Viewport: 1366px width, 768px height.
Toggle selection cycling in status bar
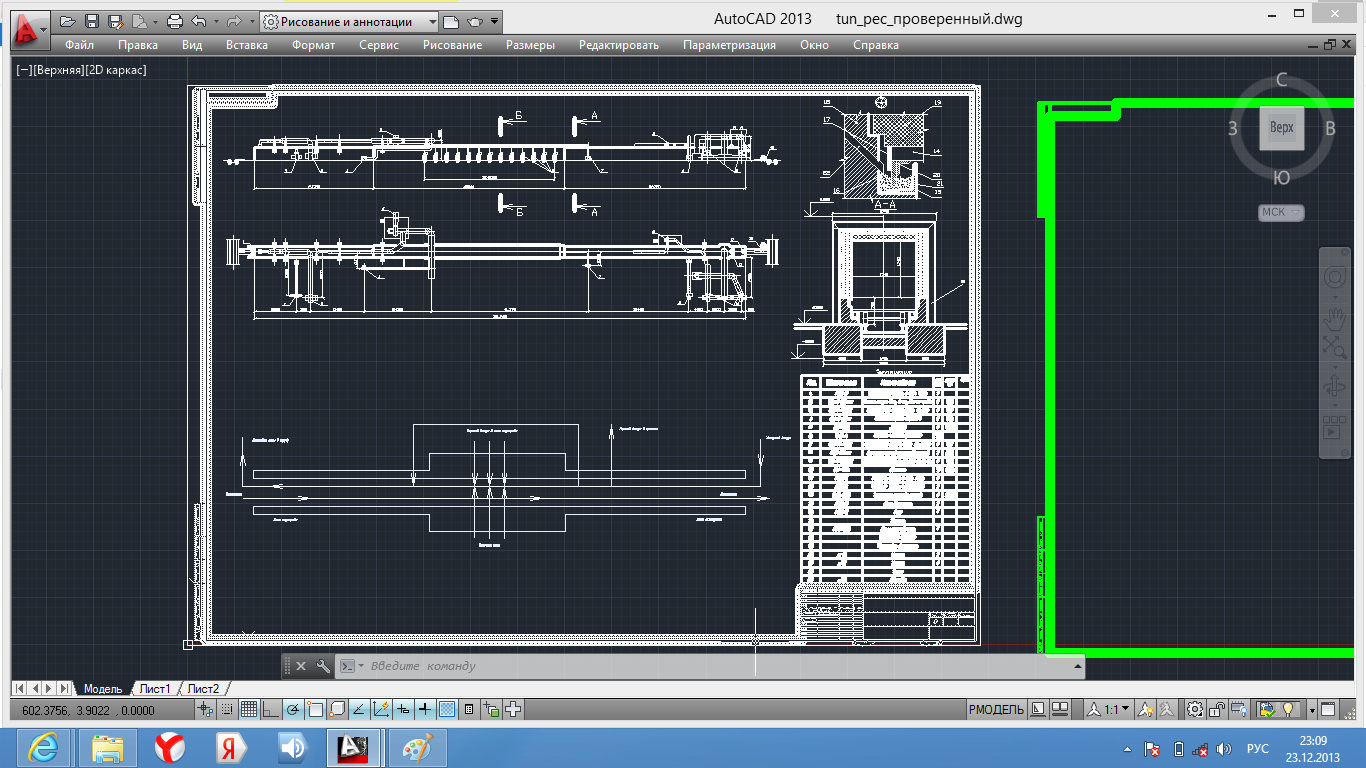(491, 710)
